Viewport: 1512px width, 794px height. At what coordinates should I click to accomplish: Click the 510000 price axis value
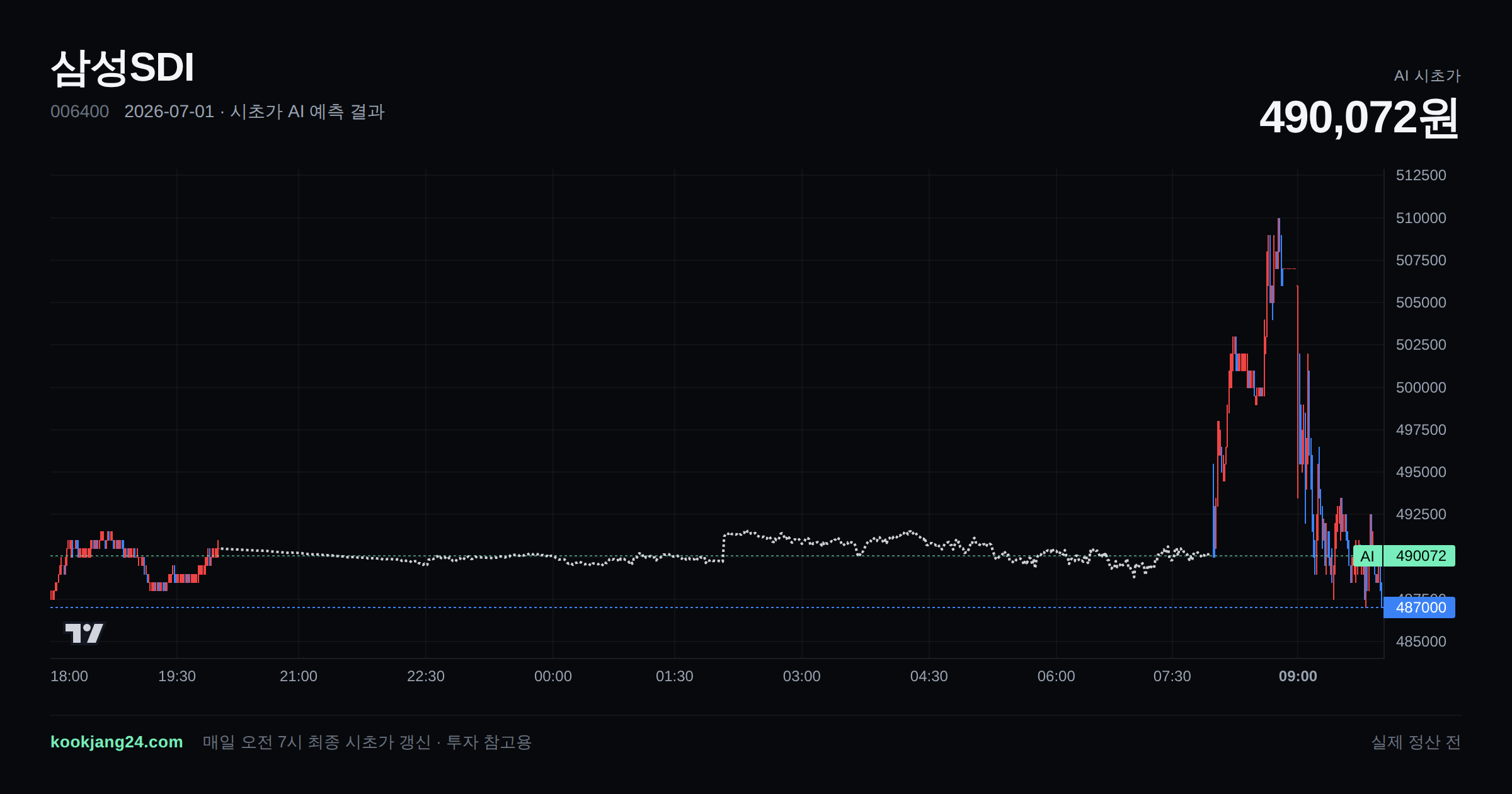pos(1421,218)
